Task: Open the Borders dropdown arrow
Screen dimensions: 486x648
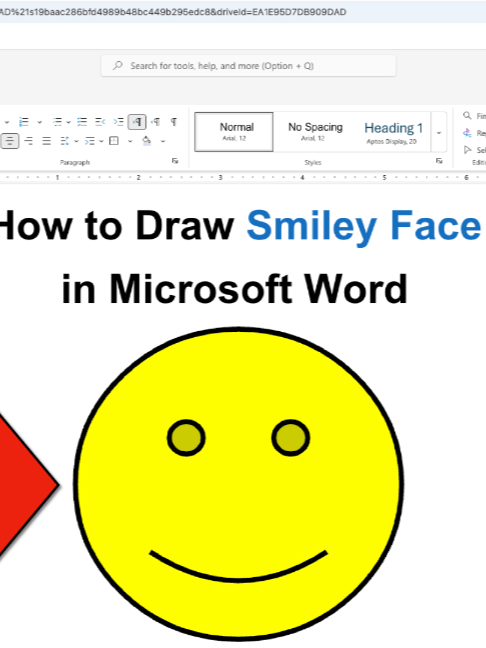Action: (x=130, y=141)
